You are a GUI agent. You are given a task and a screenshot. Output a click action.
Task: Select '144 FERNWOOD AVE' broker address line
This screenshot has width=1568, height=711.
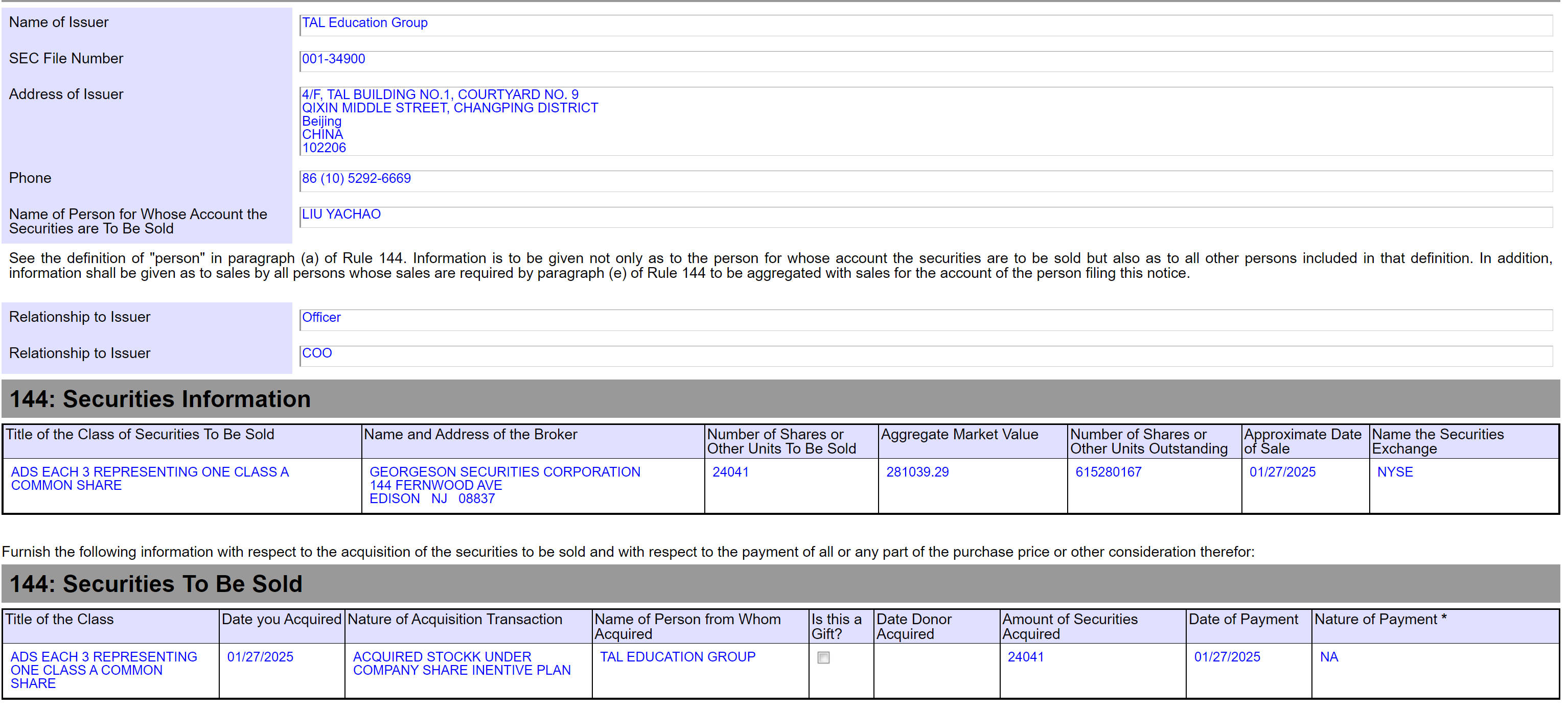436,485
